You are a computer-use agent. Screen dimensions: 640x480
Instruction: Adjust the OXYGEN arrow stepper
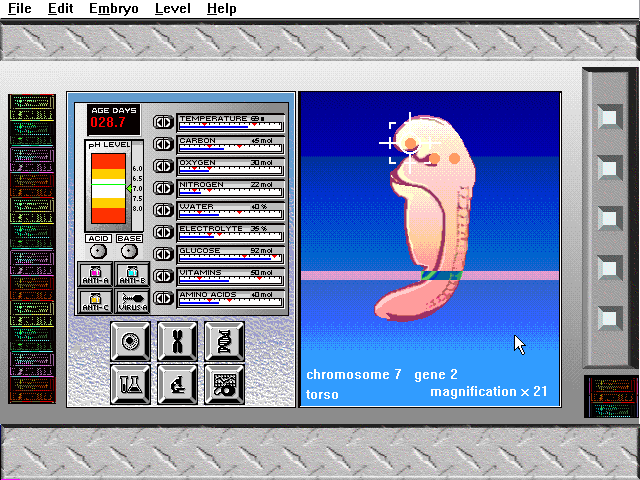163,167
